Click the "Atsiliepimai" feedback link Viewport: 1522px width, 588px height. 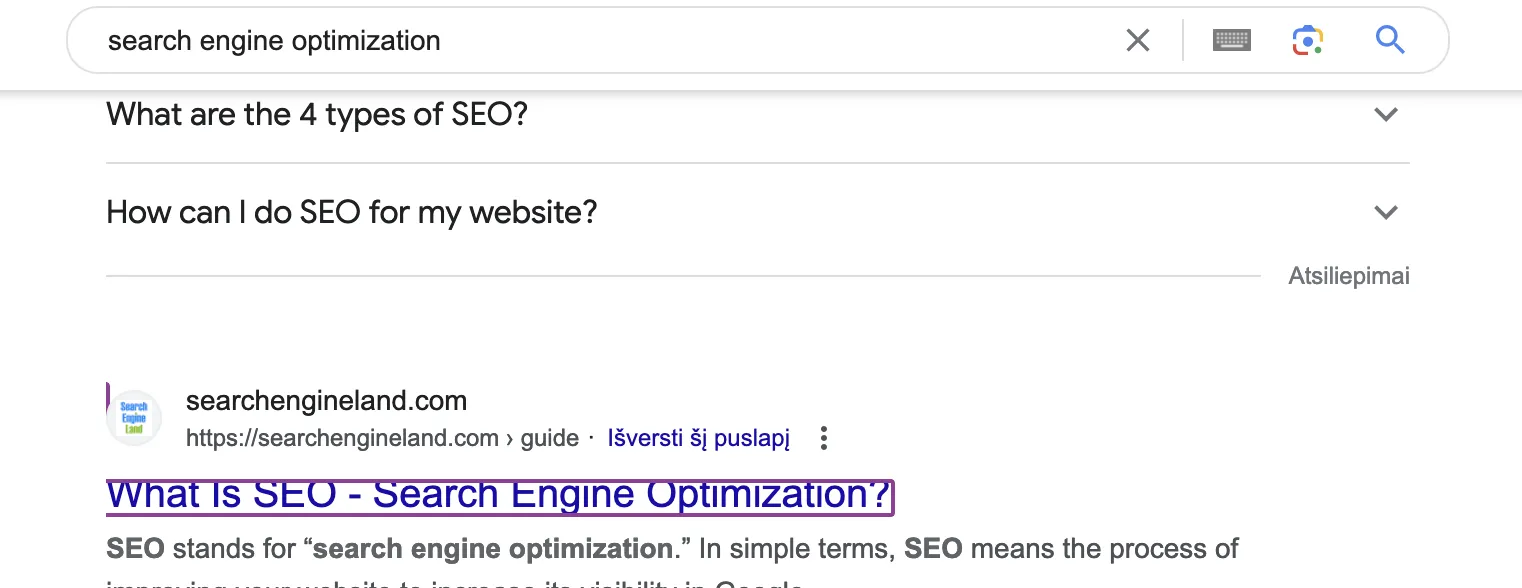tap(1348, 277)
